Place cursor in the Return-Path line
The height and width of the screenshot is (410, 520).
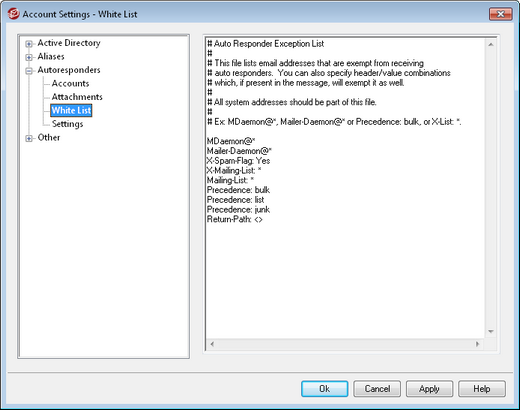coord(235,219)
